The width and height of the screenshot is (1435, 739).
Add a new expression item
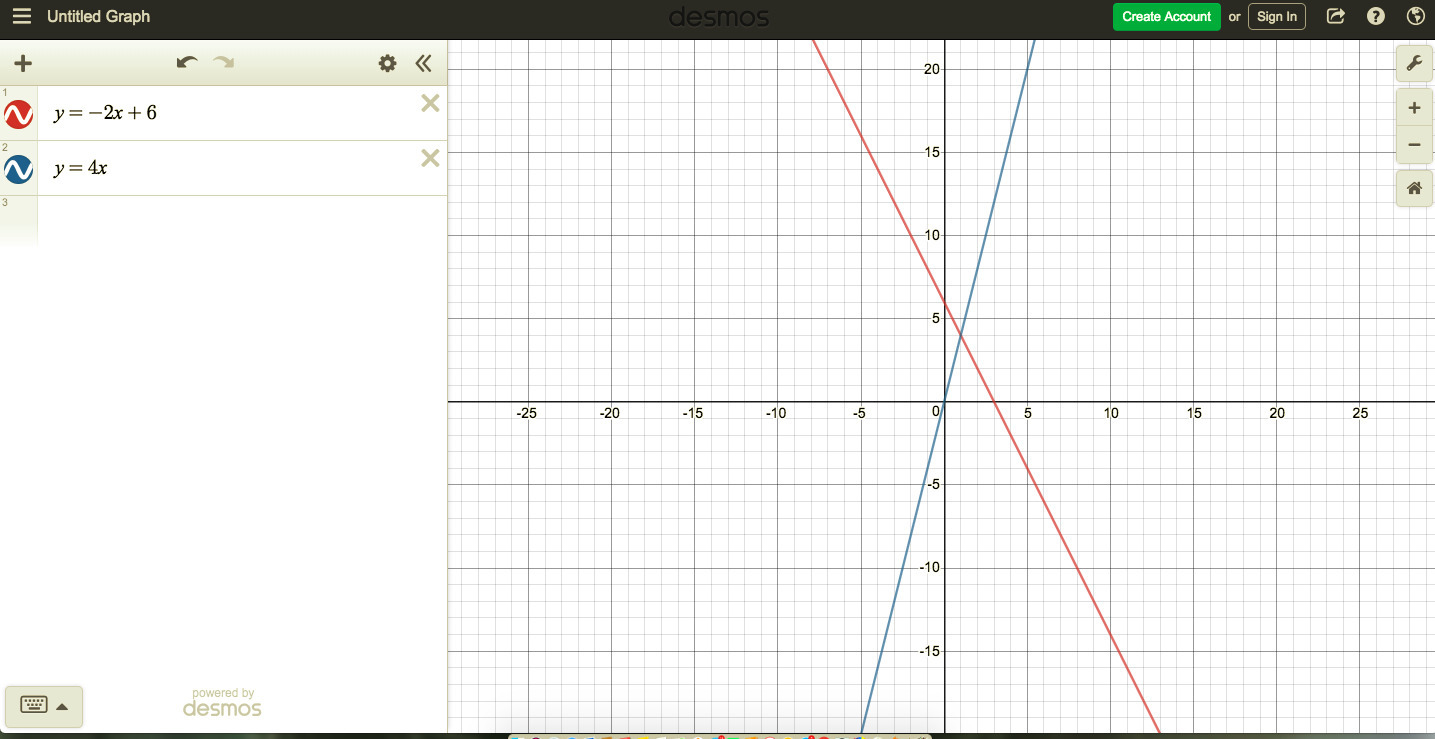pyautogui.click(x=23, y=64)
